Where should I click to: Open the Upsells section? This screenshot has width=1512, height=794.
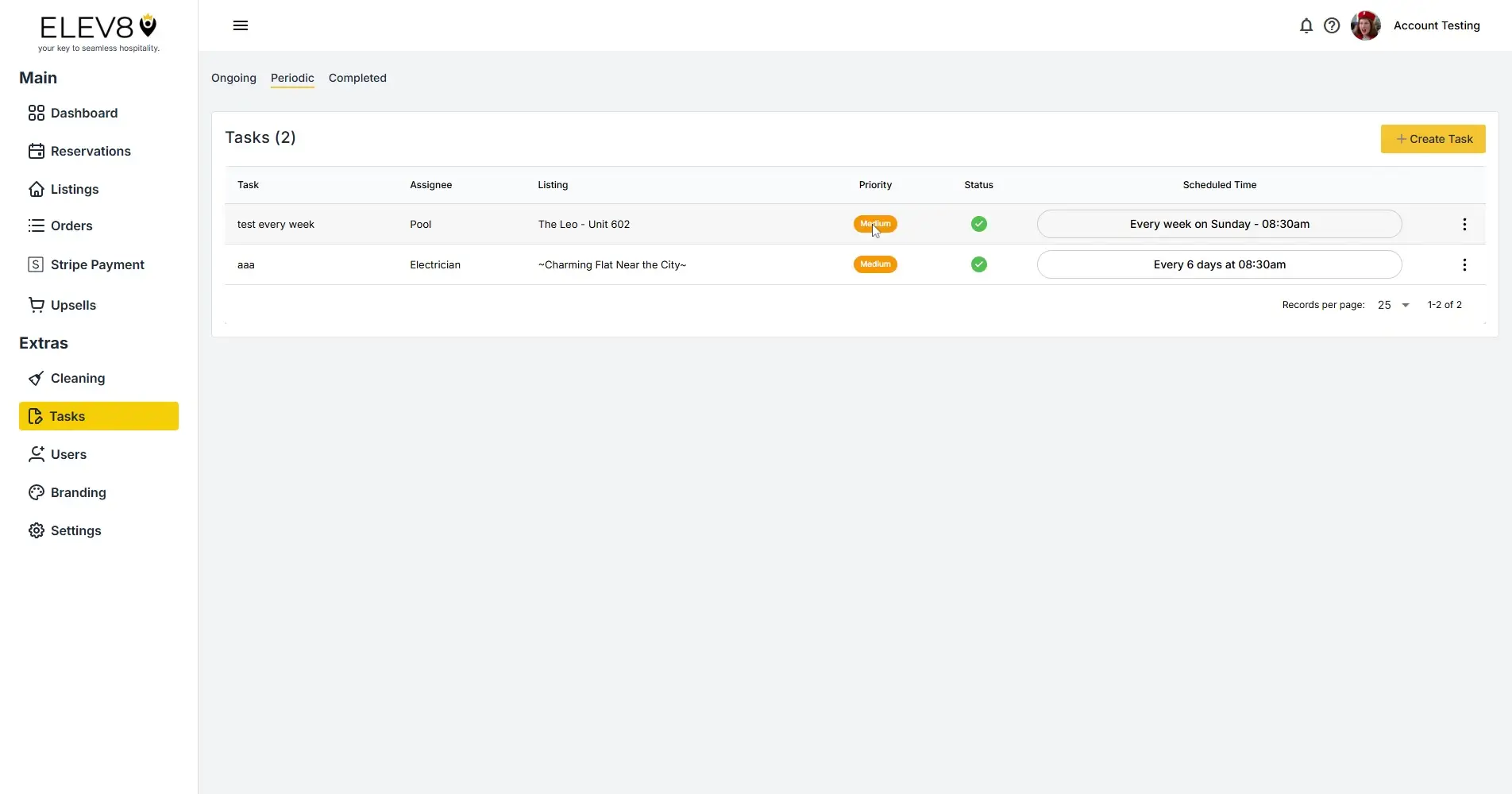(73, 305)
